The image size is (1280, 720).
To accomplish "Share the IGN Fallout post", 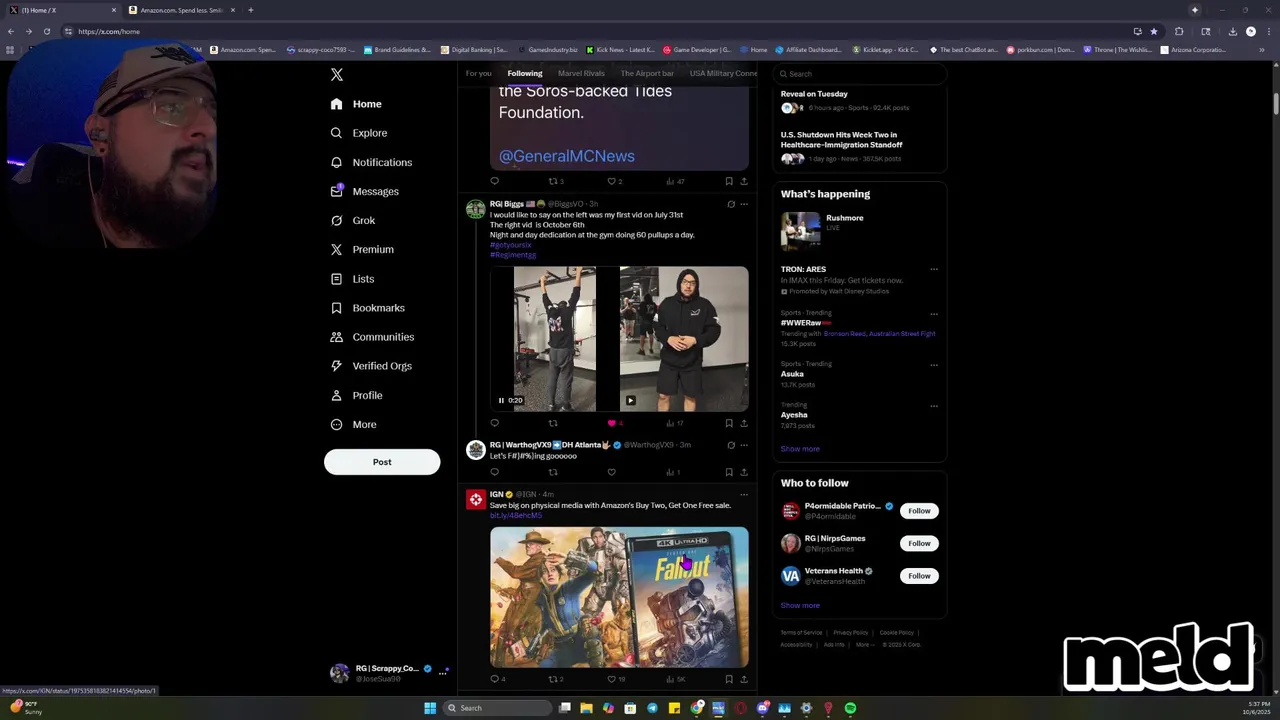I will coord(743,679).
